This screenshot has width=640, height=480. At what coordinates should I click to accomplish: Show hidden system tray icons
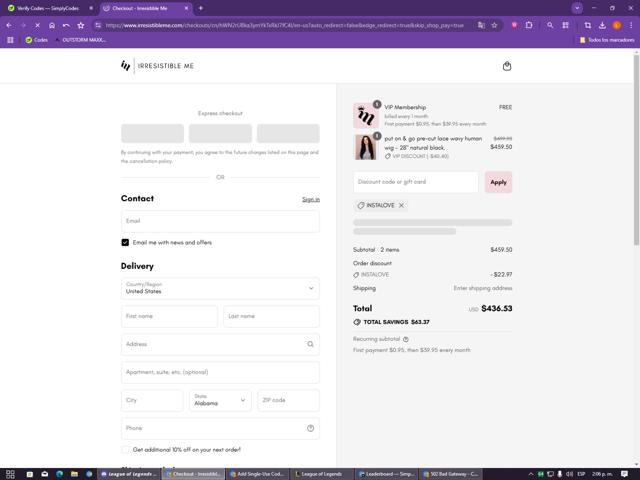[x=531, y=474]
